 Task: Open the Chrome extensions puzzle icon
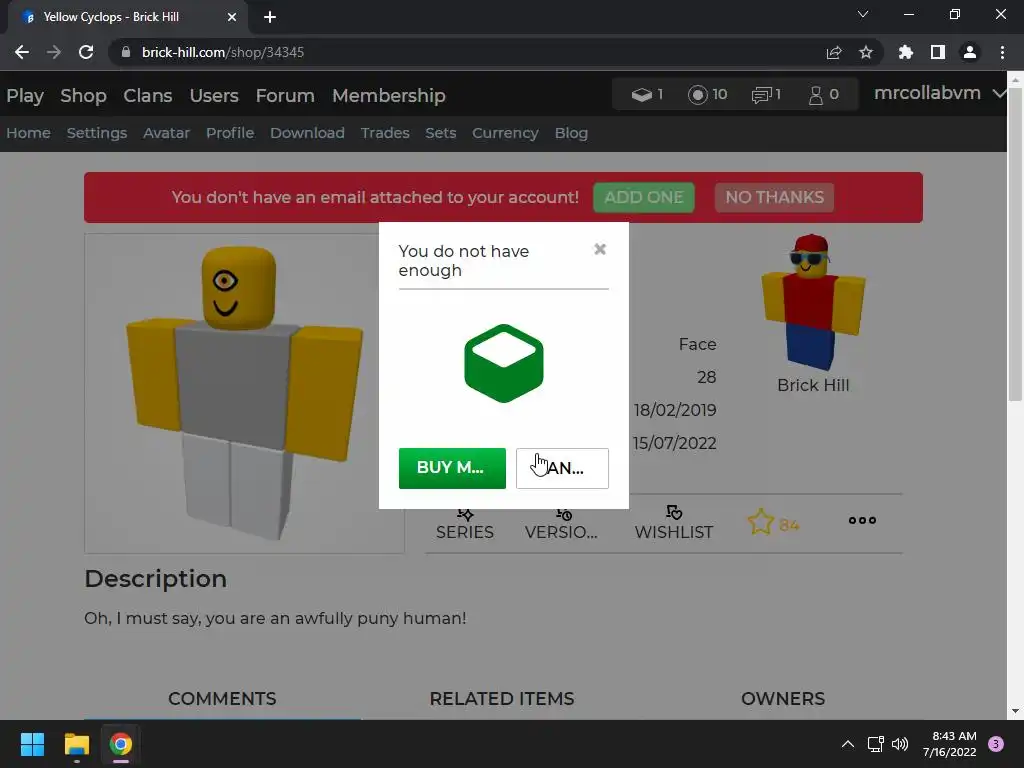pyautogui.click(x=905, y=52)
